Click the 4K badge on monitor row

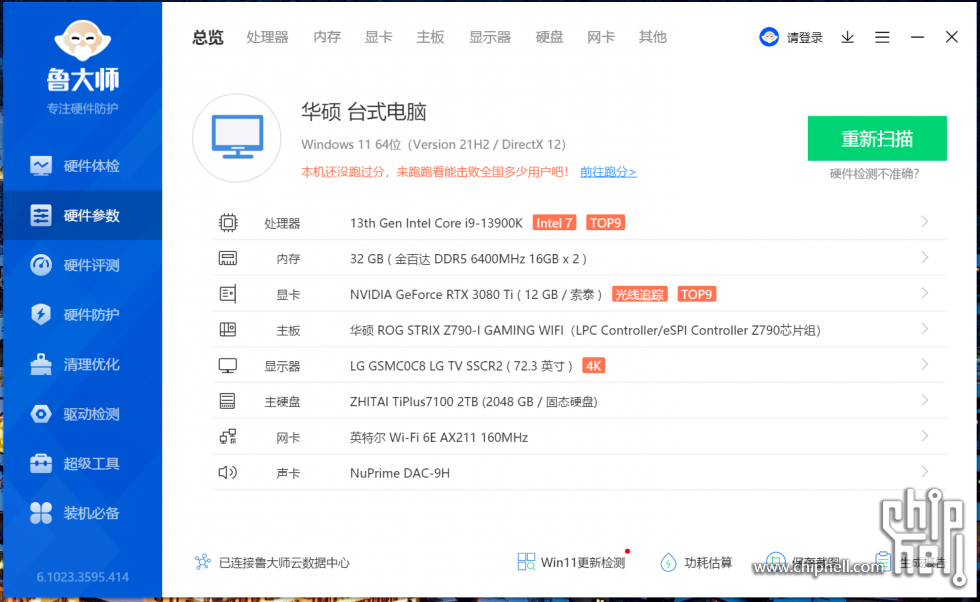click(593, 366)
